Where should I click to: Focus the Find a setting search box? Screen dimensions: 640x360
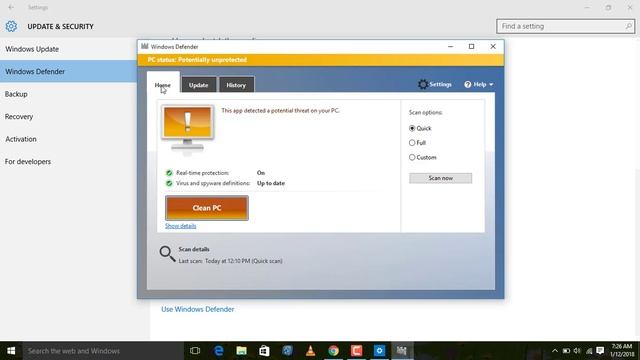(x=565, y=26)
